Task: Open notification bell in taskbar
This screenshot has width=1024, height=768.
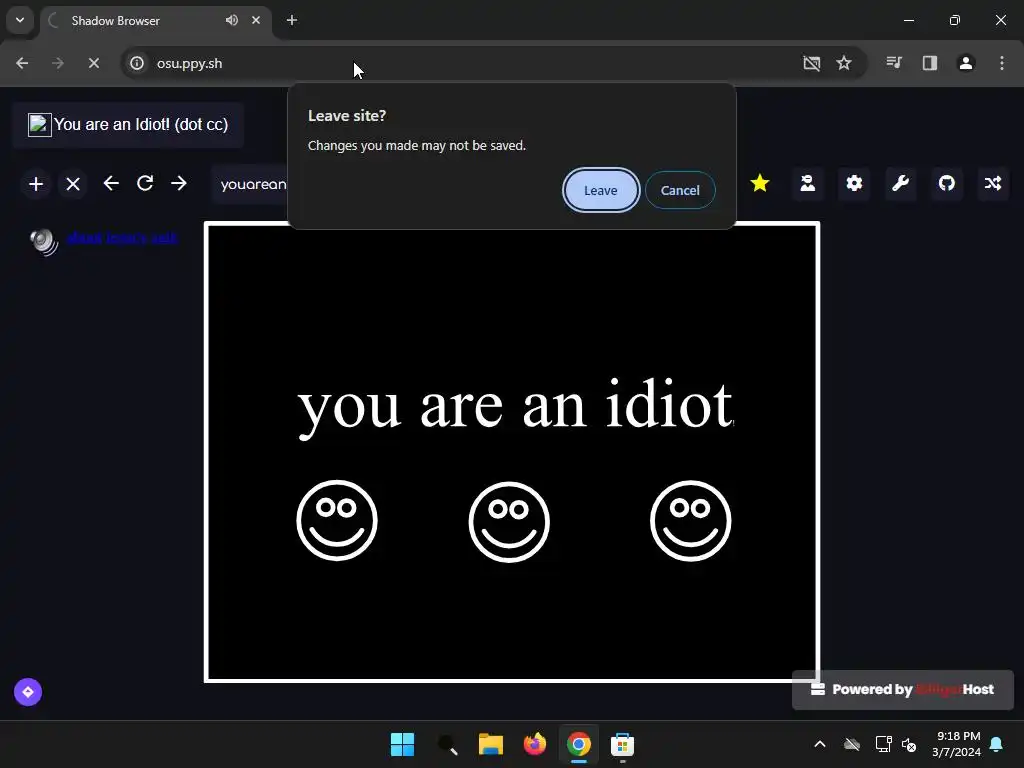Action: point(997,744)
